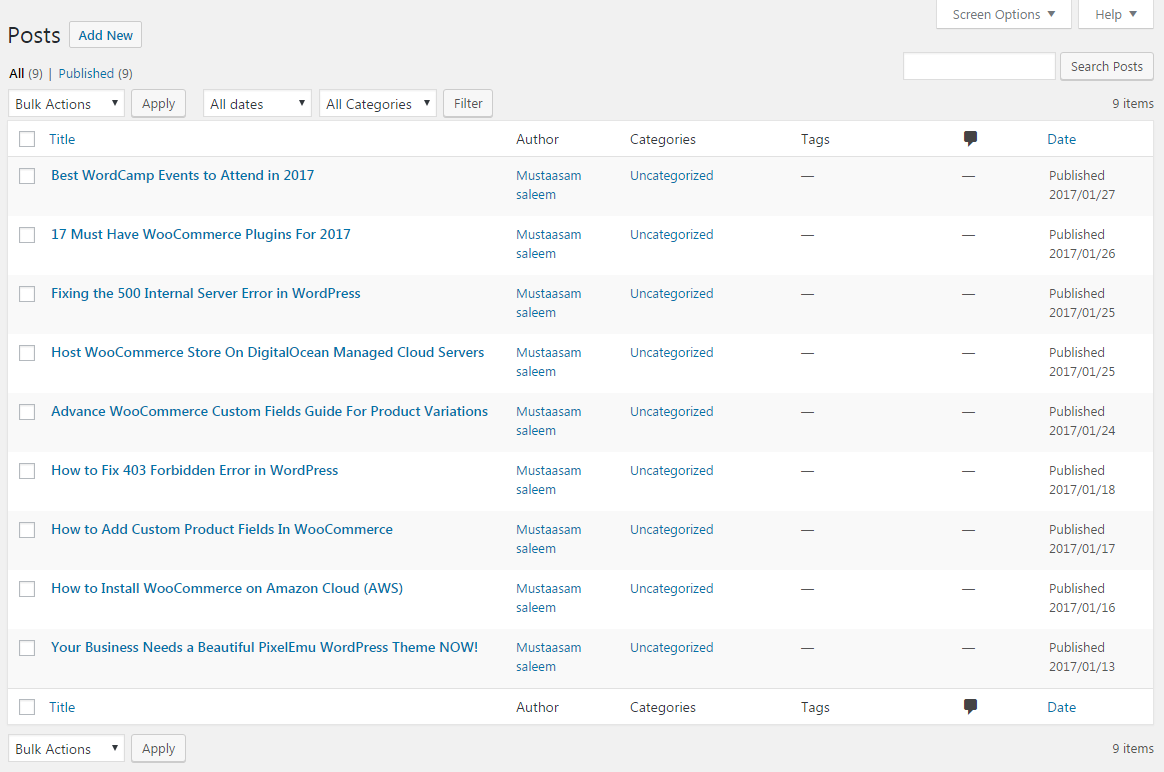The image size is (1164, 772).
Task: Toggle checkbox beside PixelEmu WordPress Theme post
Action: tap(27, 648)
